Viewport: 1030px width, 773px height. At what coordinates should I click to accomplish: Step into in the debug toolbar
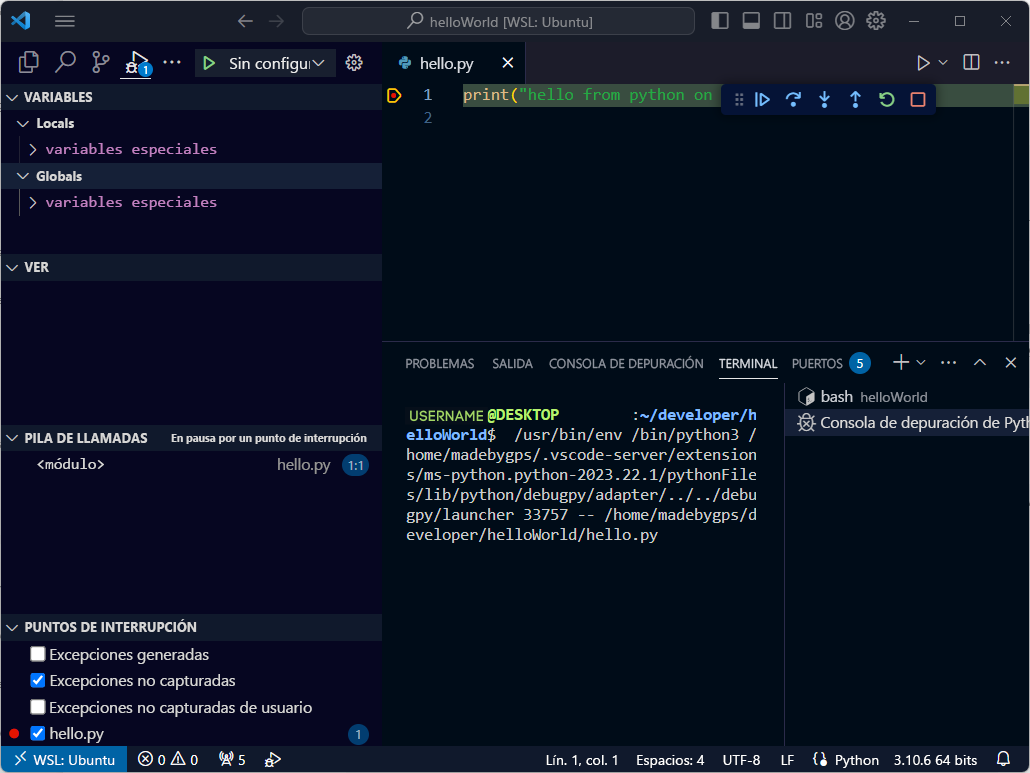(824, 100)
